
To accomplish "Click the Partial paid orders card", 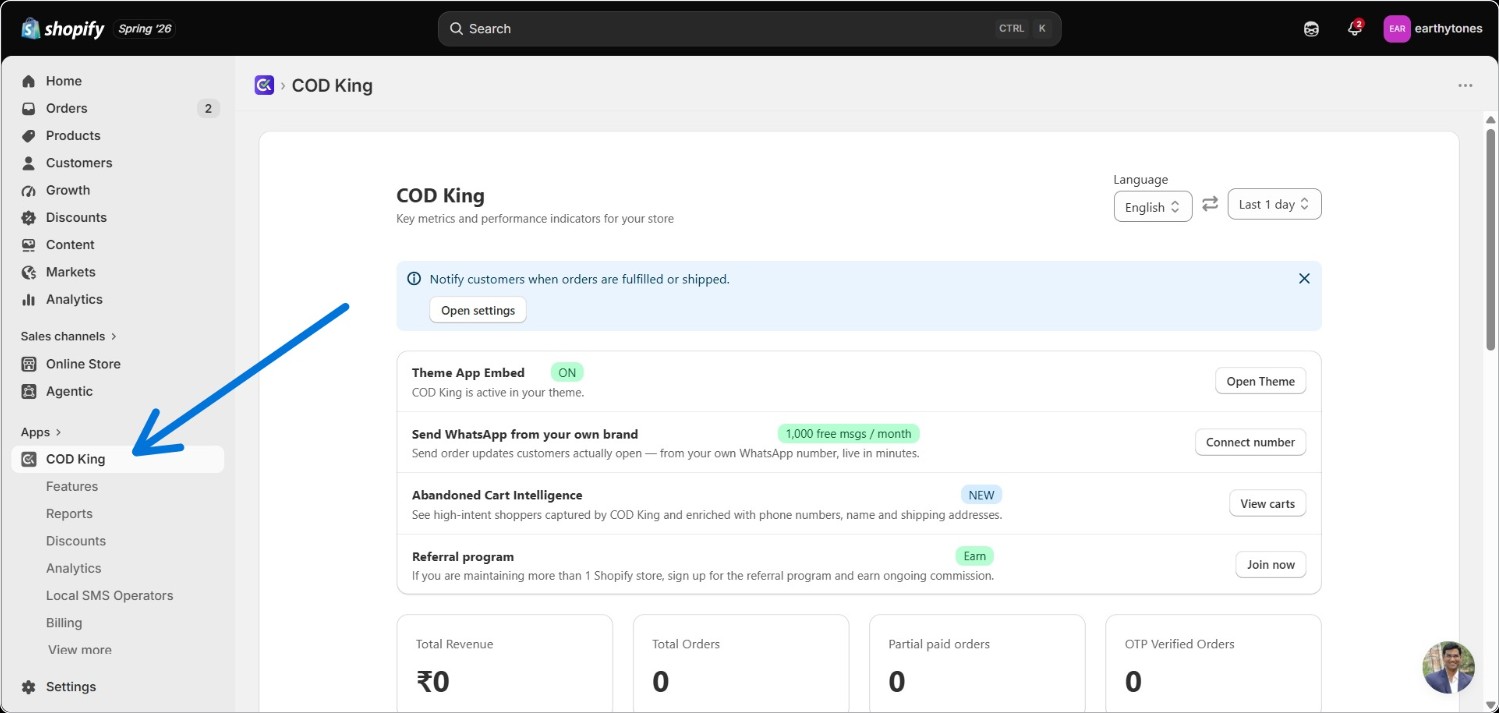I will tap(977, 664).
